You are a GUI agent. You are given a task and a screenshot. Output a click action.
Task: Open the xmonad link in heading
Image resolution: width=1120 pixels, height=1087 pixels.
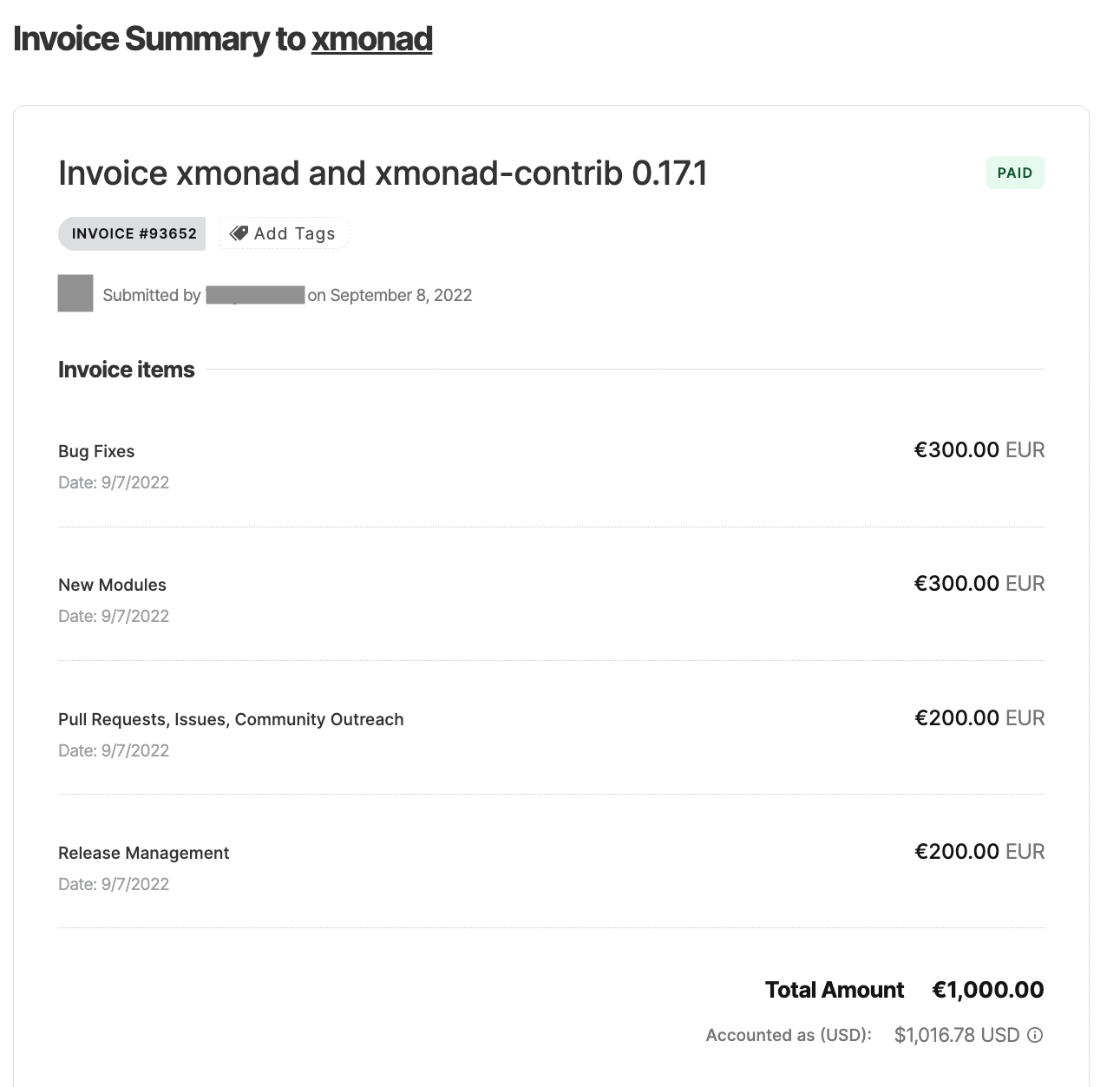click(x=371, y=39)
